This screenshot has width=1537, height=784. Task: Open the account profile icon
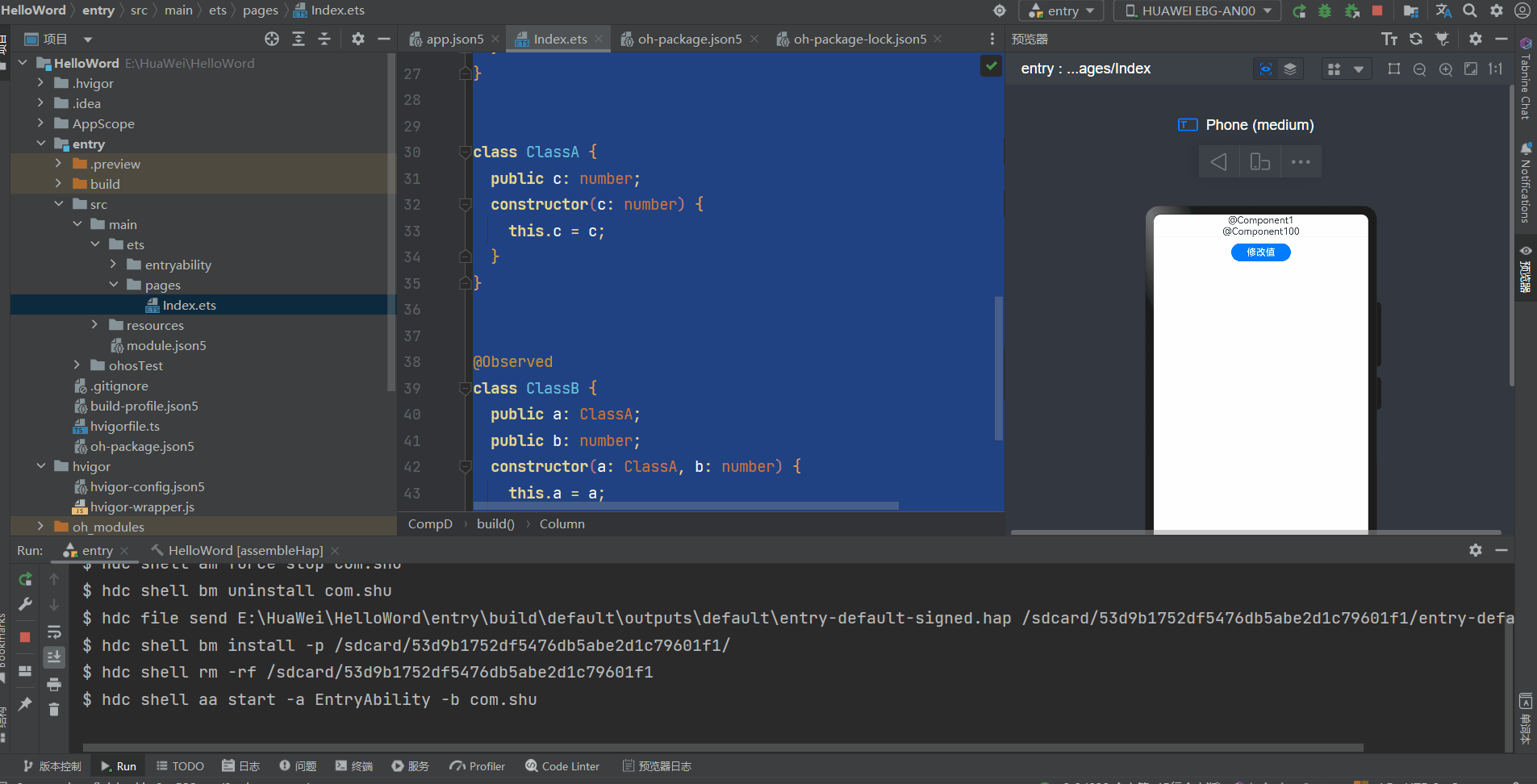coord(1522,10)
